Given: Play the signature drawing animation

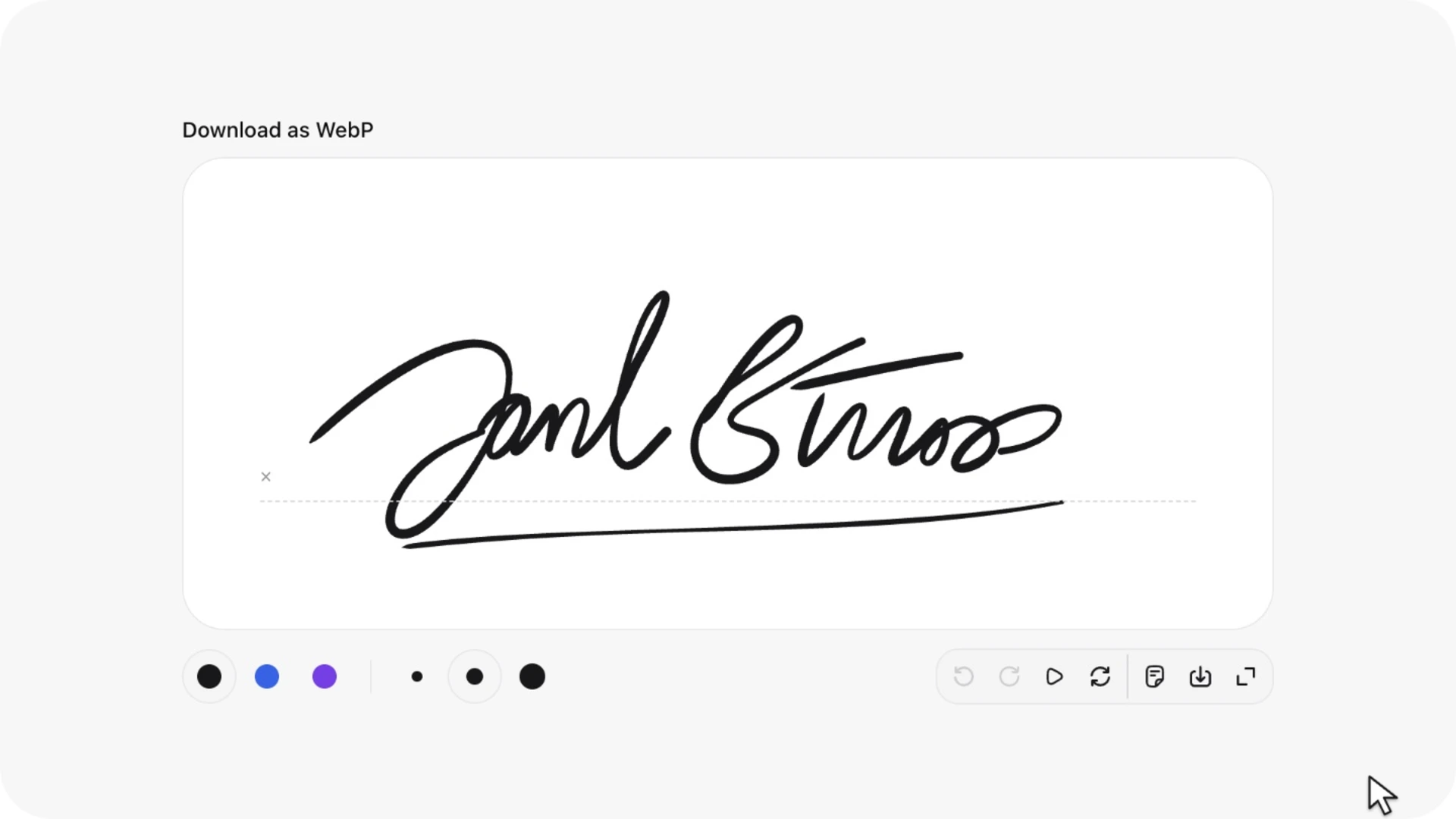Looking at the screenshot, I should coord(1055,676).
